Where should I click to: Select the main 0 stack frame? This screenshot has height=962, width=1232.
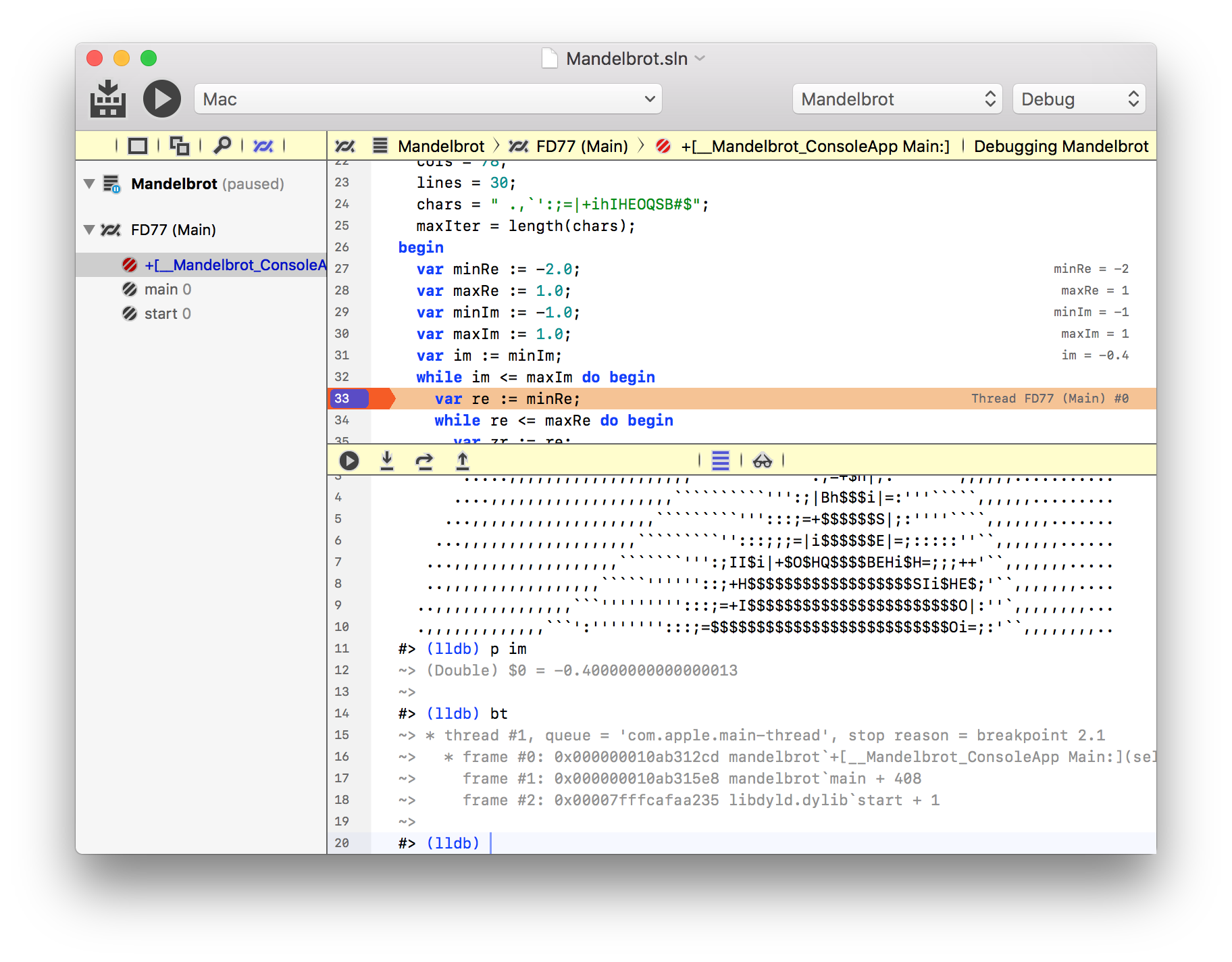201,289
